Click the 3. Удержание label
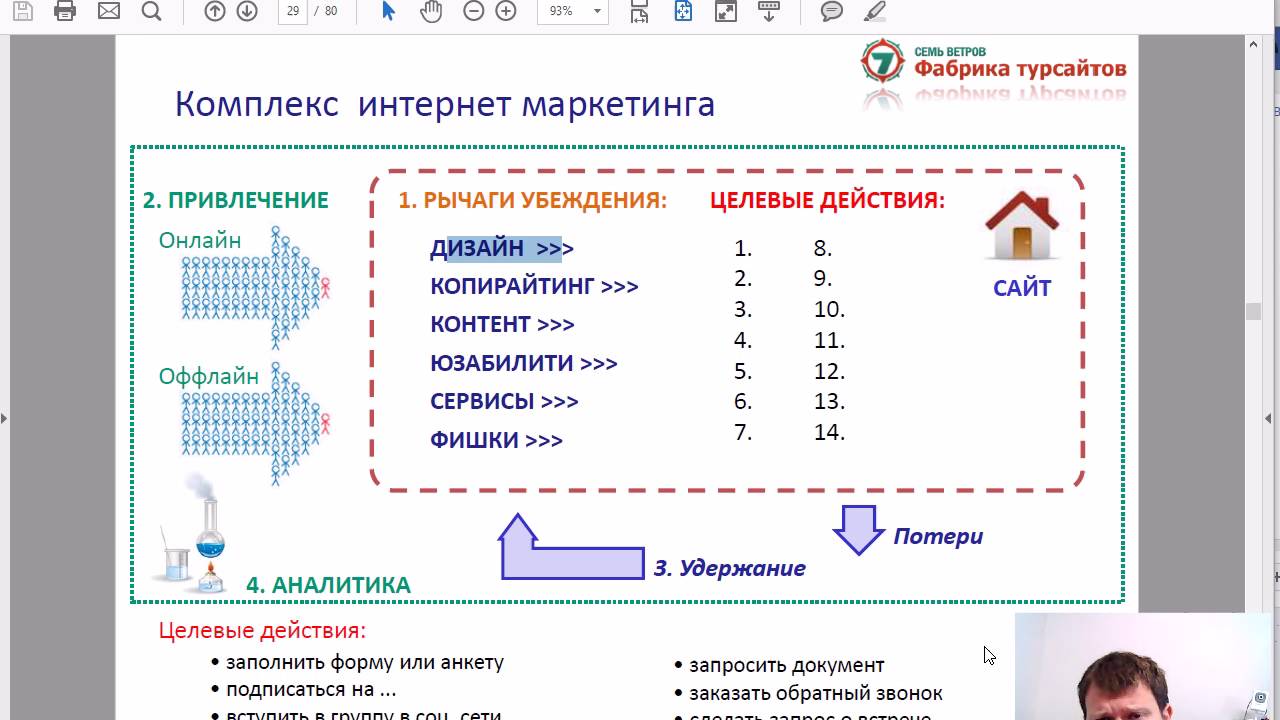The width and height of the screenshot is (1280, 720). point(729,568)
